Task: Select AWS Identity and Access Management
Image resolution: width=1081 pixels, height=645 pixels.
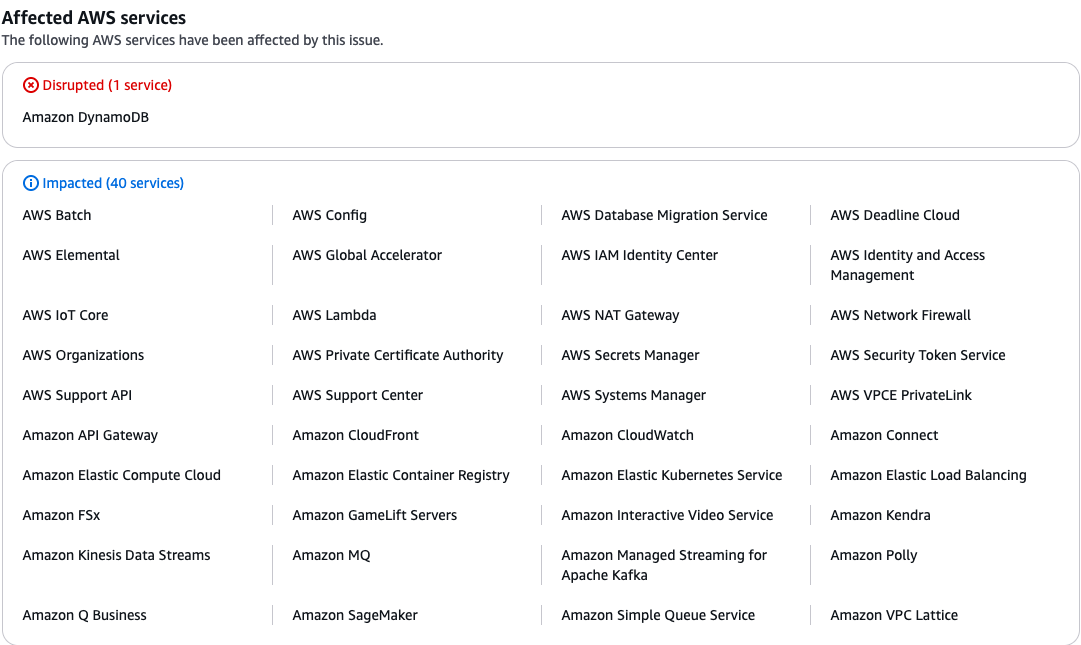Action: pos(907,266)
